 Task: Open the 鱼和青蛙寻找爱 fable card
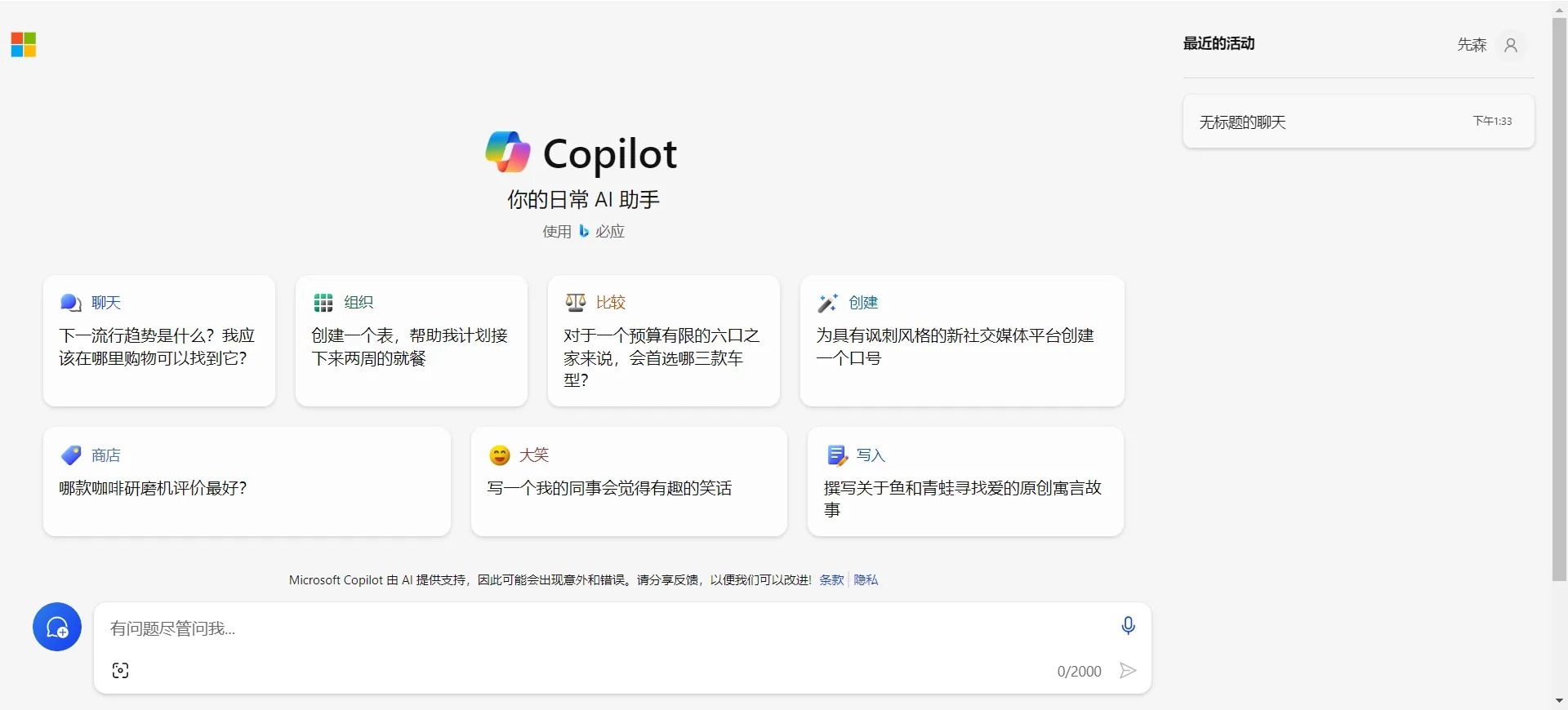click(x=965, y=481)
